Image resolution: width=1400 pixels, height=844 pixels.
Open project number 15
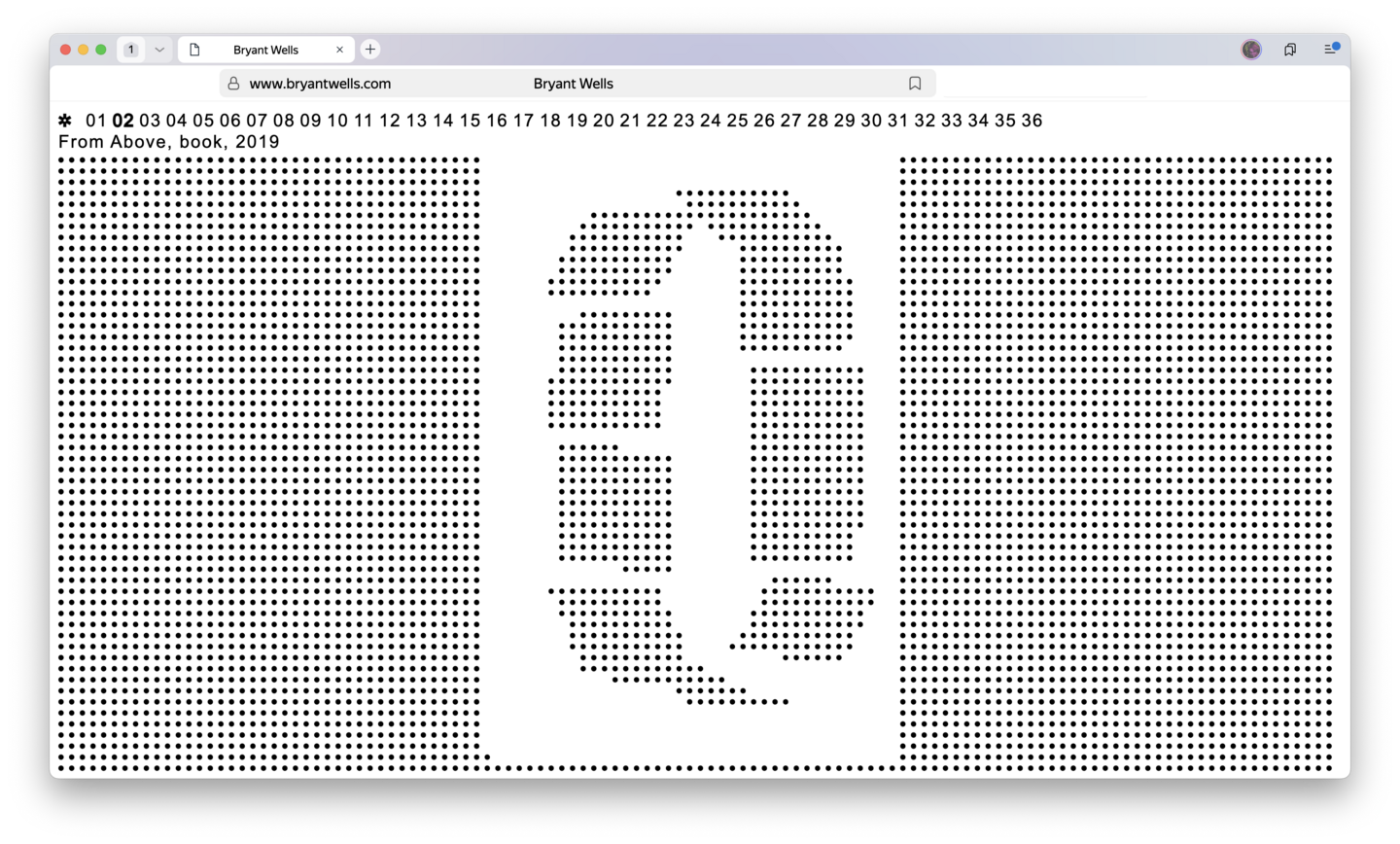coord(471,121)
